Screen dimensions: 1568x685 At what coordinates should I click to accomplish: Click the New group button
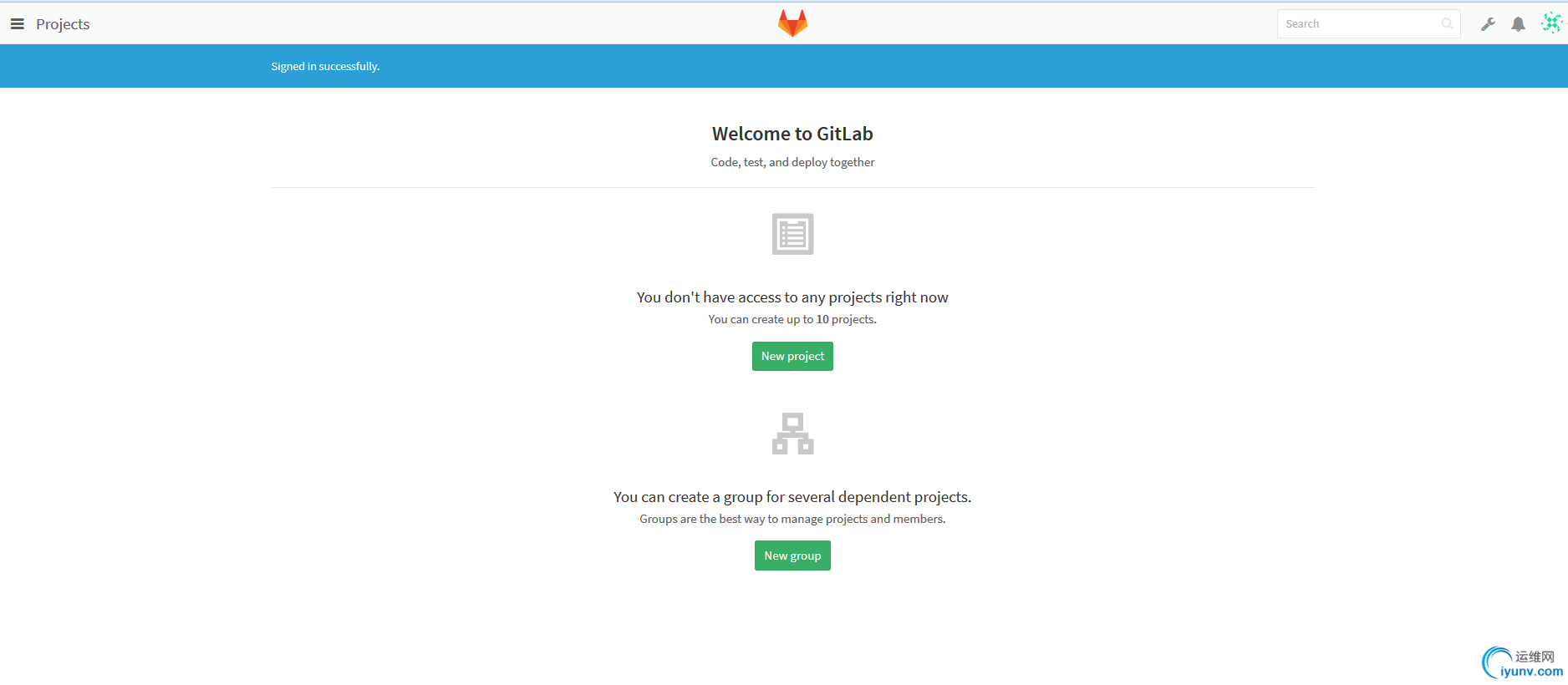tap(792, 556)
